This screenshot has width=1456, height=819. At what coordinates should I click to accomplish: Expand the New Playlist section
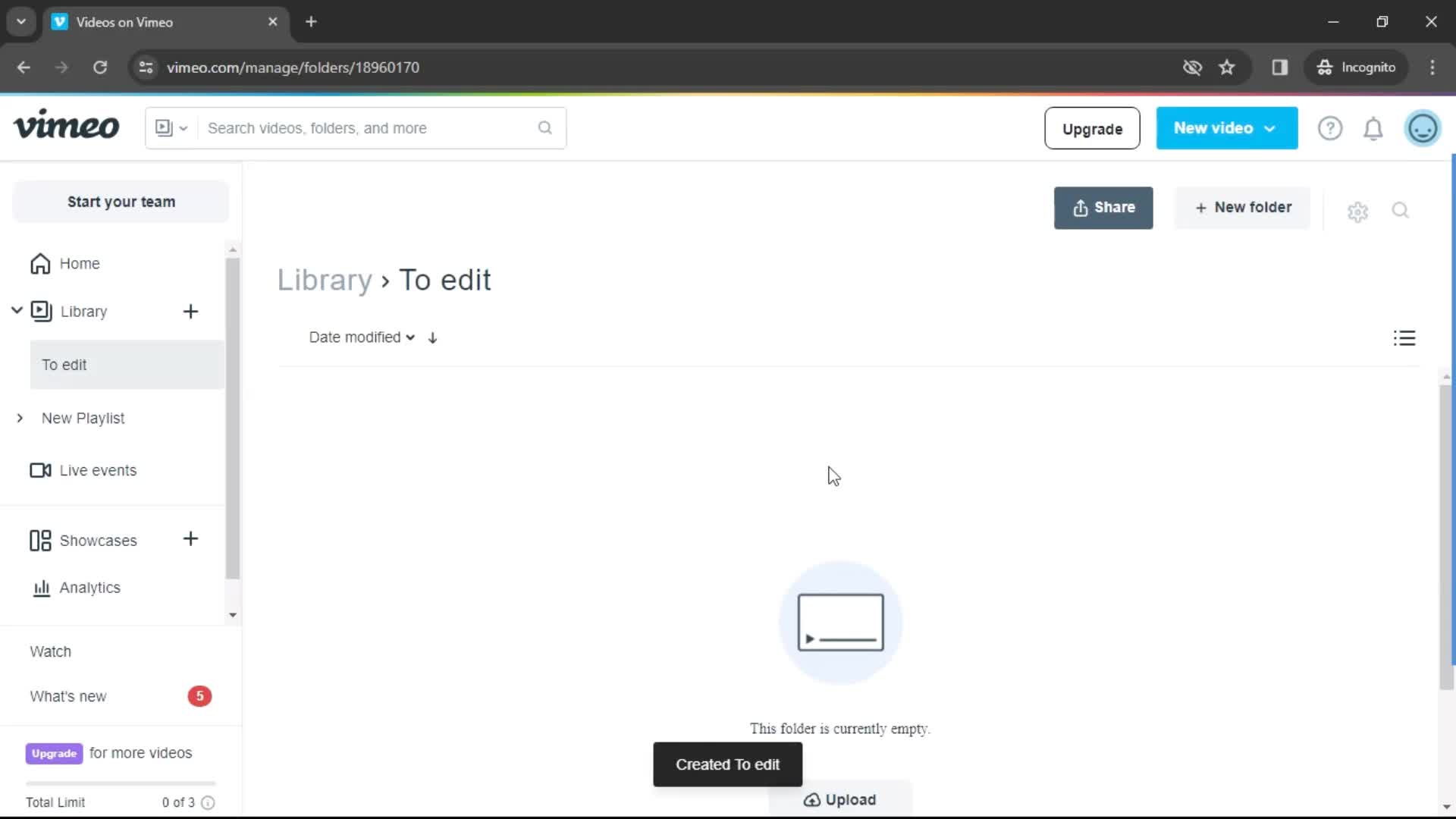[x=19, y=418]
